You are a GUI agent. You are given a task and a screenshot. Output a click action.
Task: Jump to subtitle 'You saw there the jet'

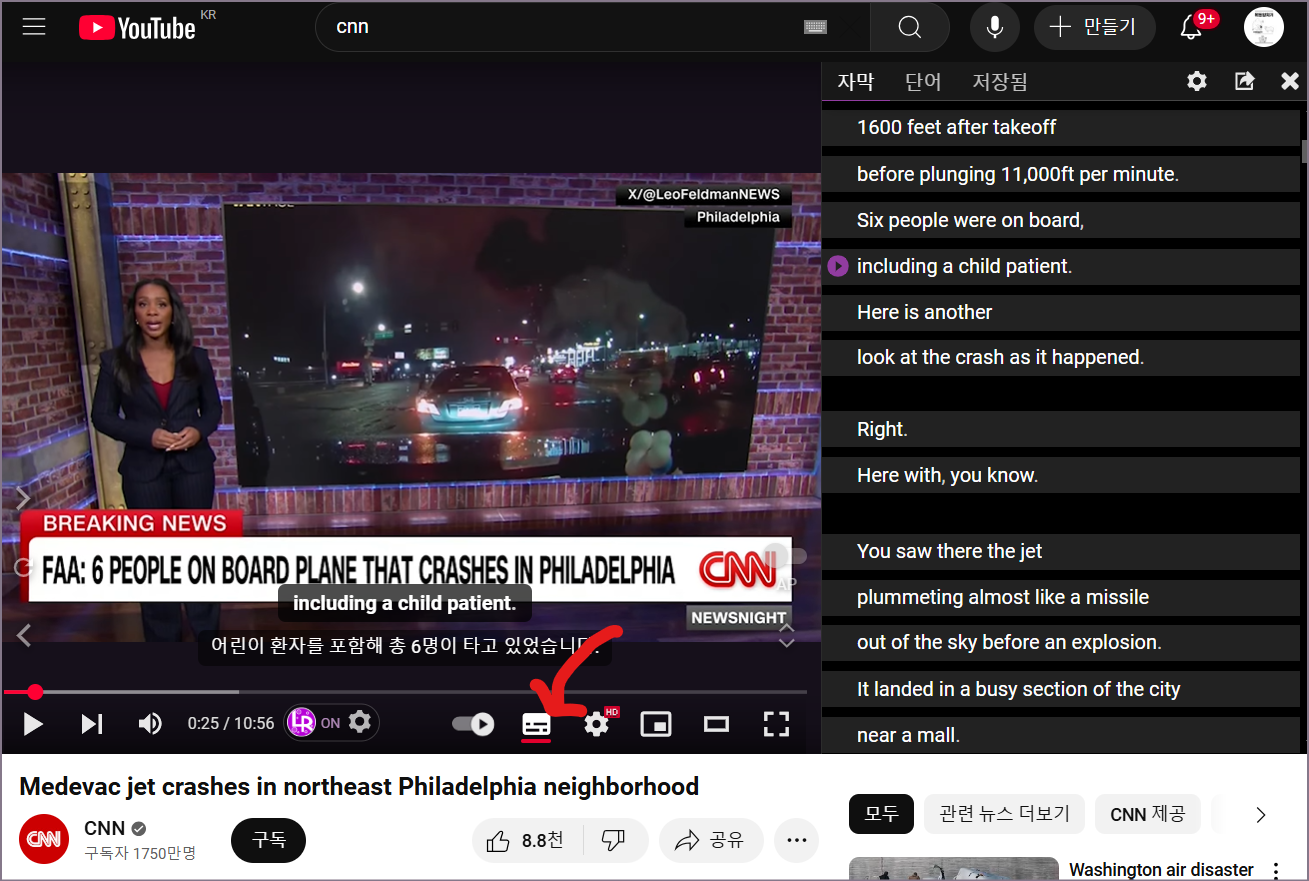[x=1061, y=551]
